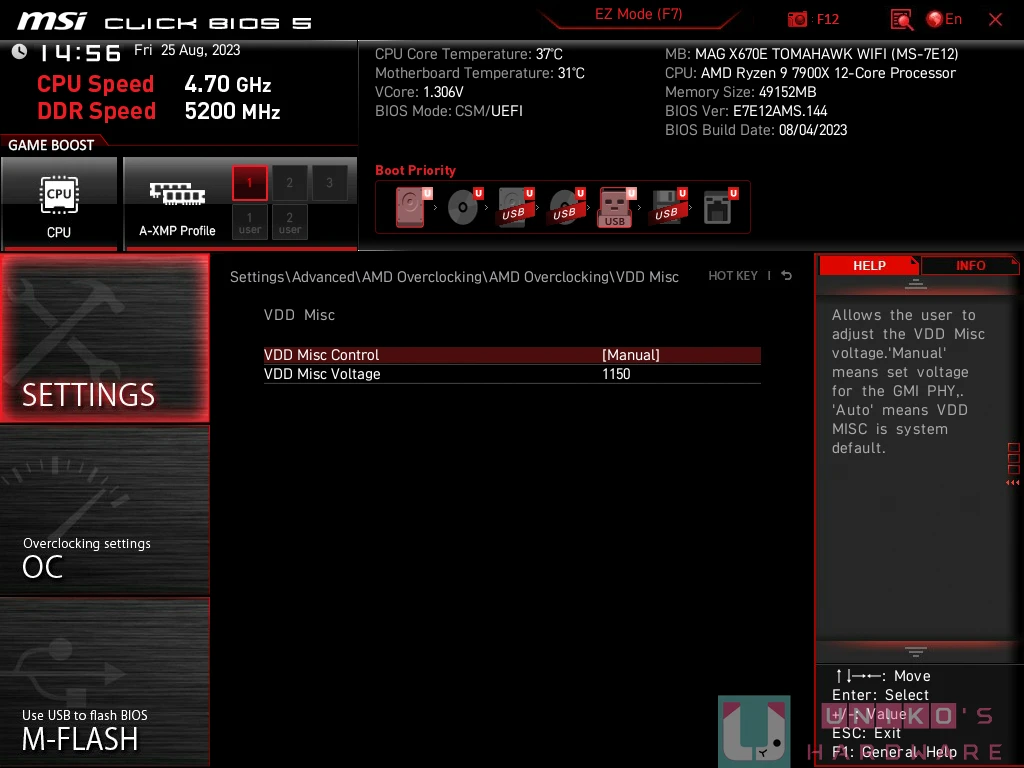Image resolution: width=1024 pixels, height=768 pixels.
Task: Switch to EZ Mode (F7)
Action: coord(638,14)
